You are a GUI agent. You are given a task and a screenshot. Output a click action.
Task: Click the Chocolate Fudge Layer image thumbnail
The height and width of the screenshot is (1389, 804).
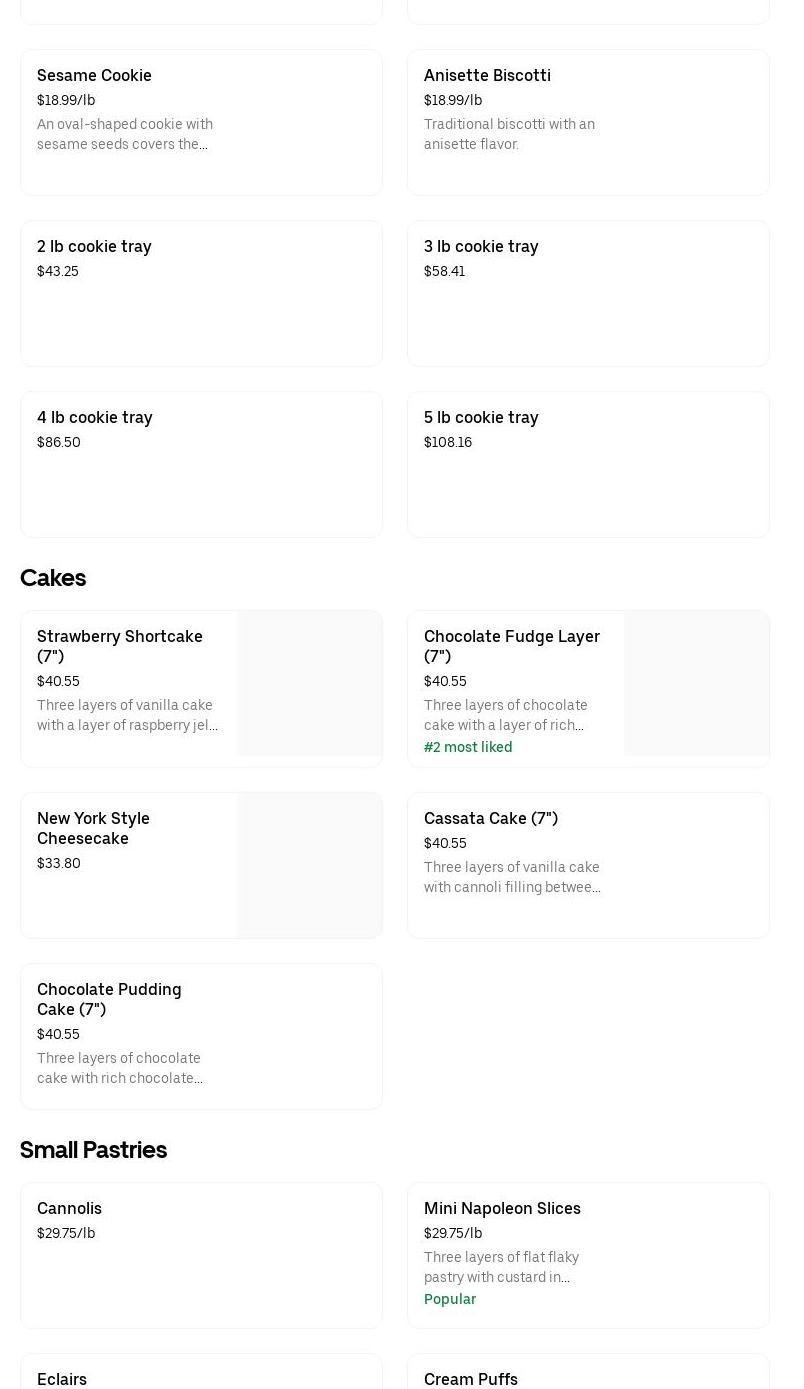pyautogui.click(x=696, y=683)
